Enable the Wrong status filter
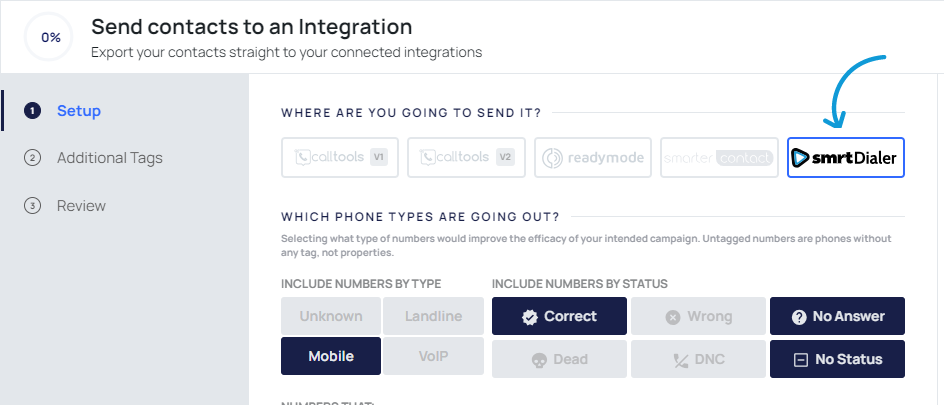Screen dimensions: 944x405 click(x=698, y=316)
